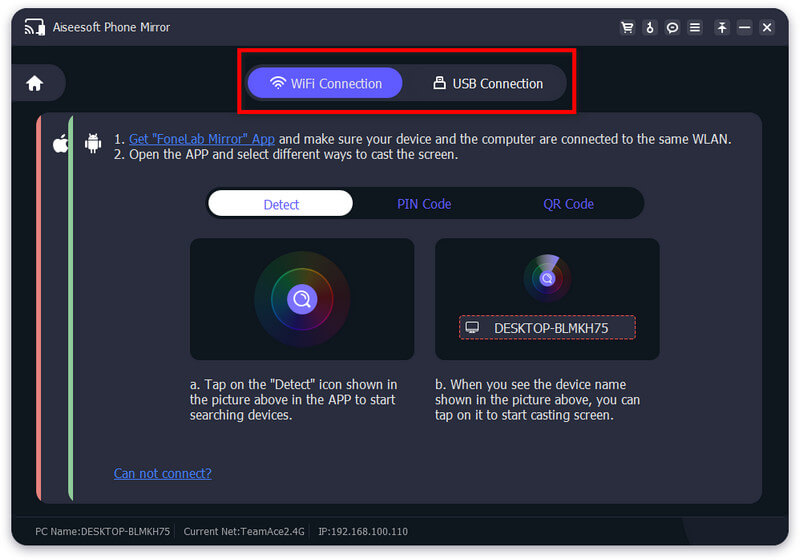Click the Aiseesoft Phone Mirror logo icon
This screenshot has width=800, height=560.
pyautogui.click(x=35, y=27)
